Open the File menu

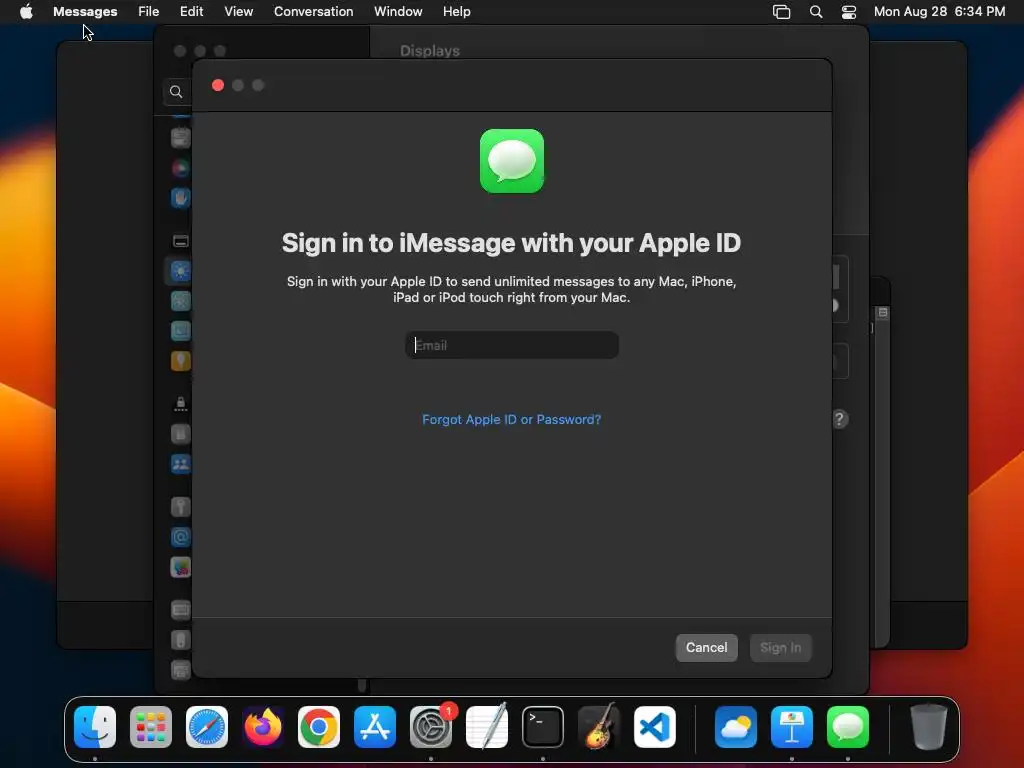point(148,12)
